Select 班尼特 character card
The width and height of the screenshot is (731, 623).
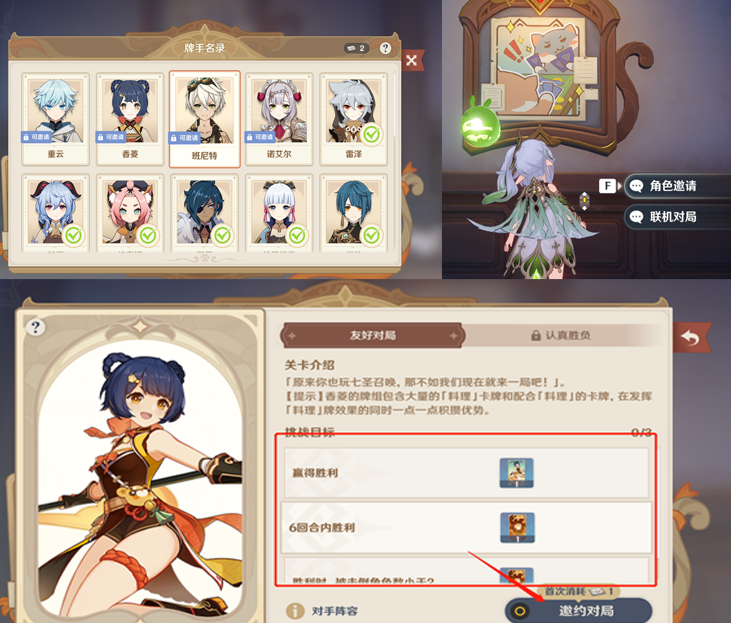(x=205, y=119)
